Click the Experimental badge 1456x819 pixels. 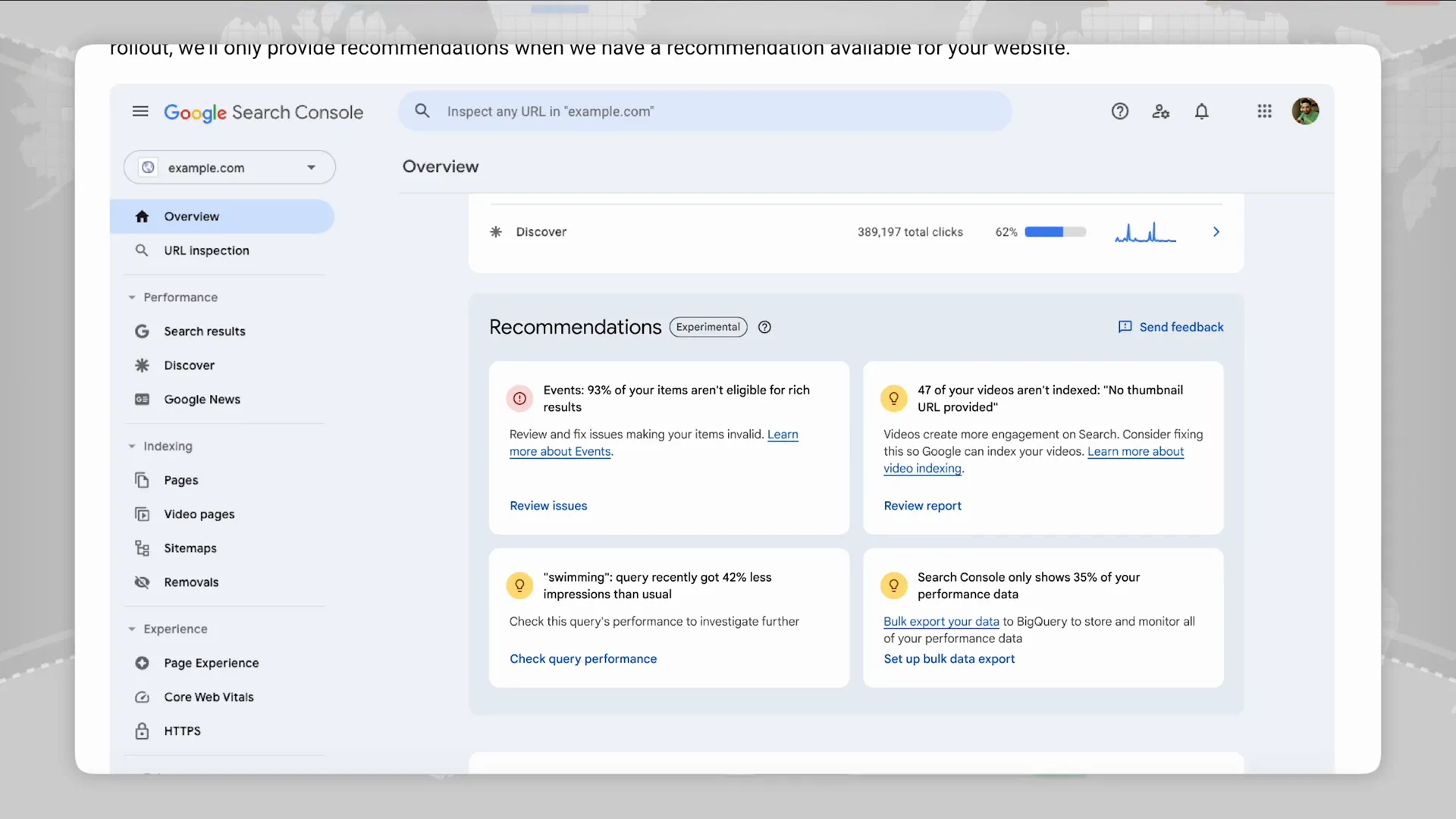(708, 327)
